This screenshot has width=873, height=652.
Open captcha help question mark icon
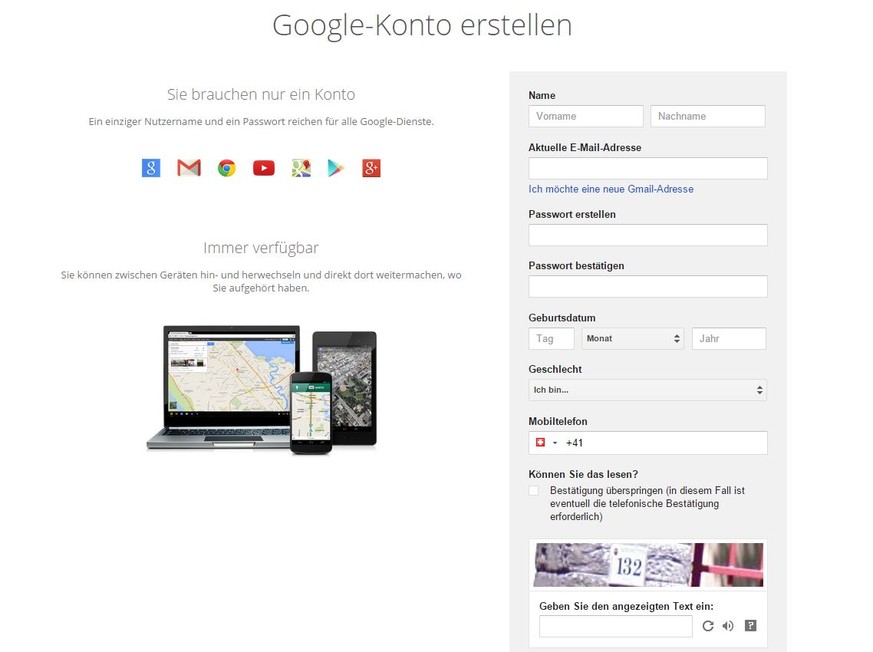(751, 626)
